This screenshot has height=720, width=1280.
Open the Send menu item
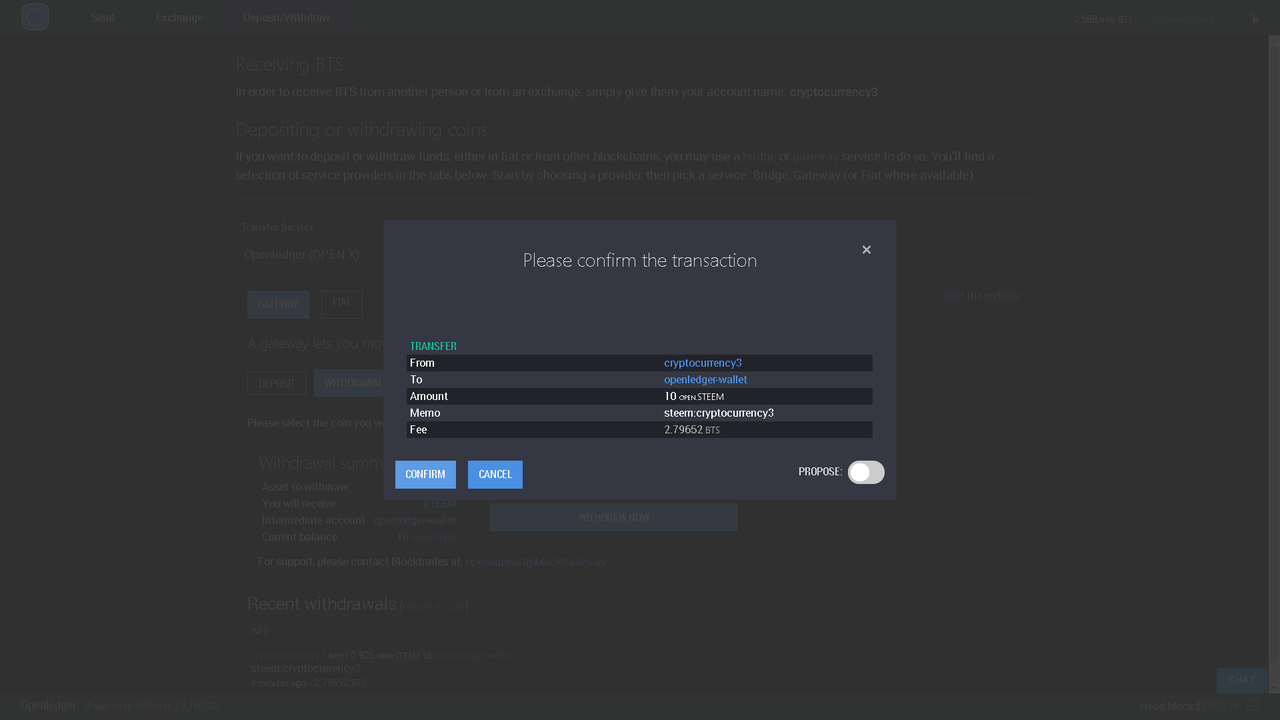(103, 18)
